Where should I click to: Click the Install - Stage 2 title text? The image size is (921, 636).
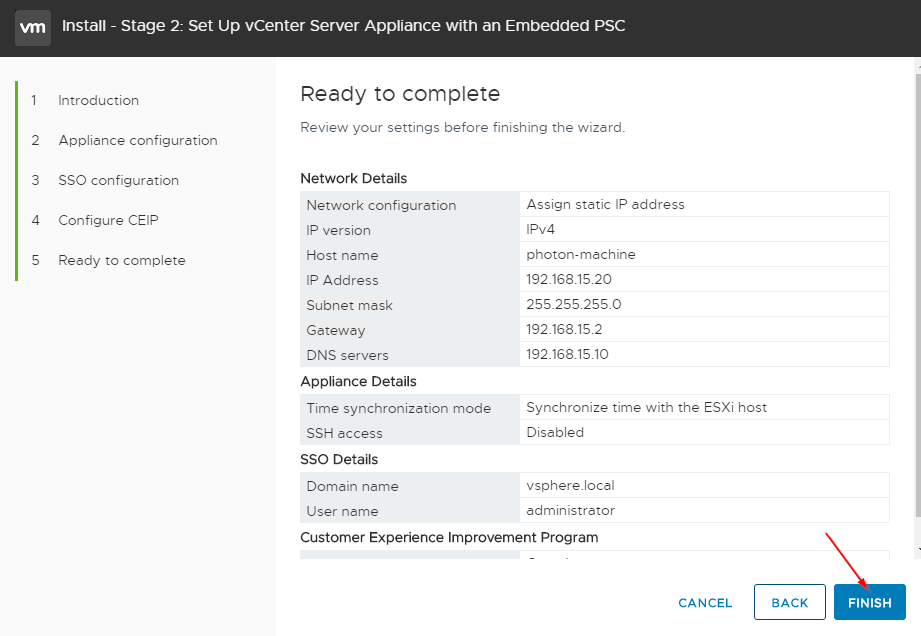344,26
